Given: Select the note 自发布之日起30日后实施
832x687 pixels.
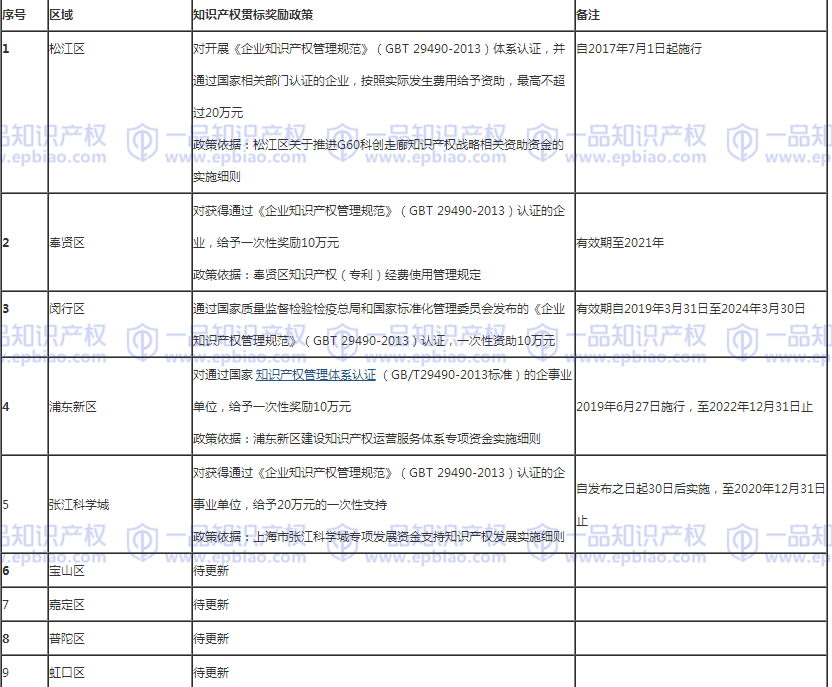Looking at the screenshot, I should click(x=643, y=489).
